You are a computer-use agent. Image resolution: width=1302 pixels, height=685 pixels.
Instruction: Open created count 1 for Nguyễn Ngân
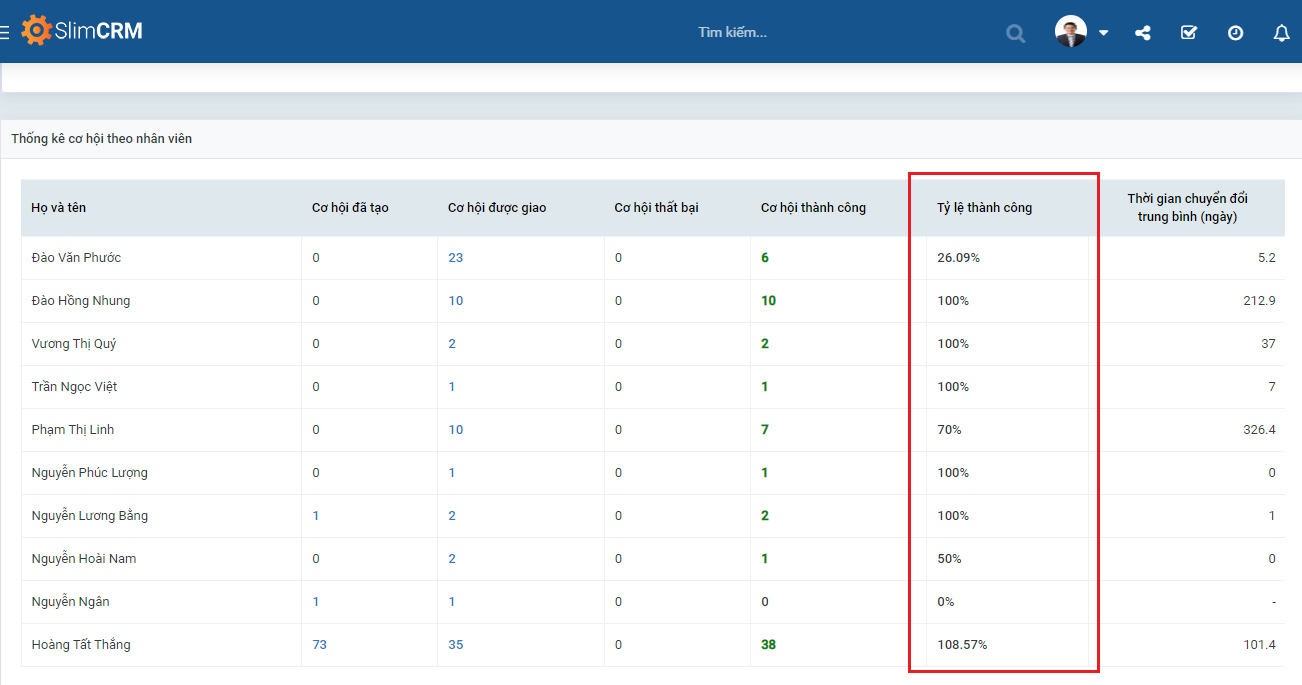pyautogui.click(x=316, y=602)
